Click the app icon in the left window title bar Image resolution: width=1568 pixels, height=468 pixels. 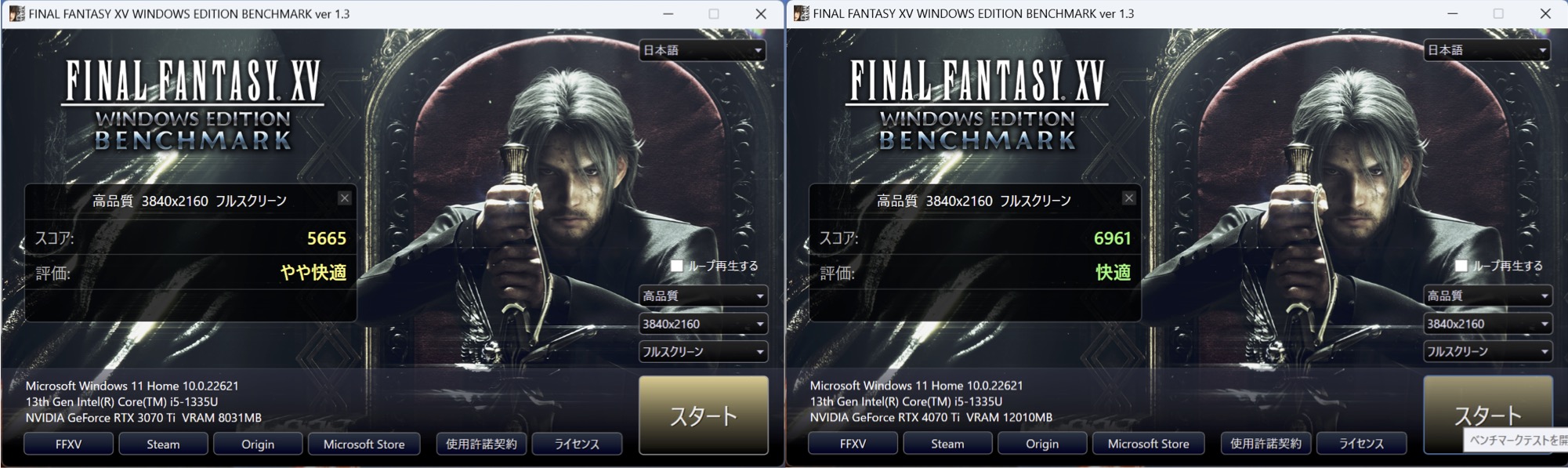[16, 13]
